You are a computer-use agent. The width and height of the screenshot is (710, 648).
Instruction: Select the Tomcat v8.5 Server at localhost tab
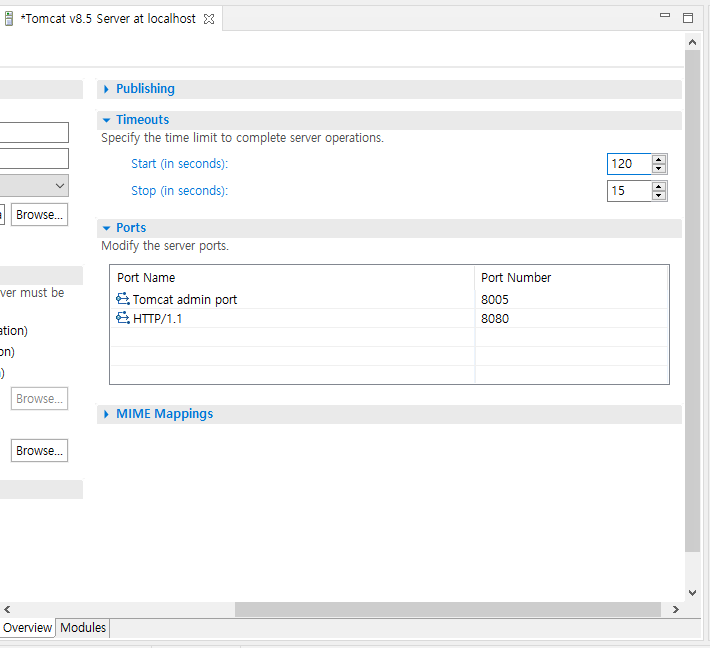110,19
